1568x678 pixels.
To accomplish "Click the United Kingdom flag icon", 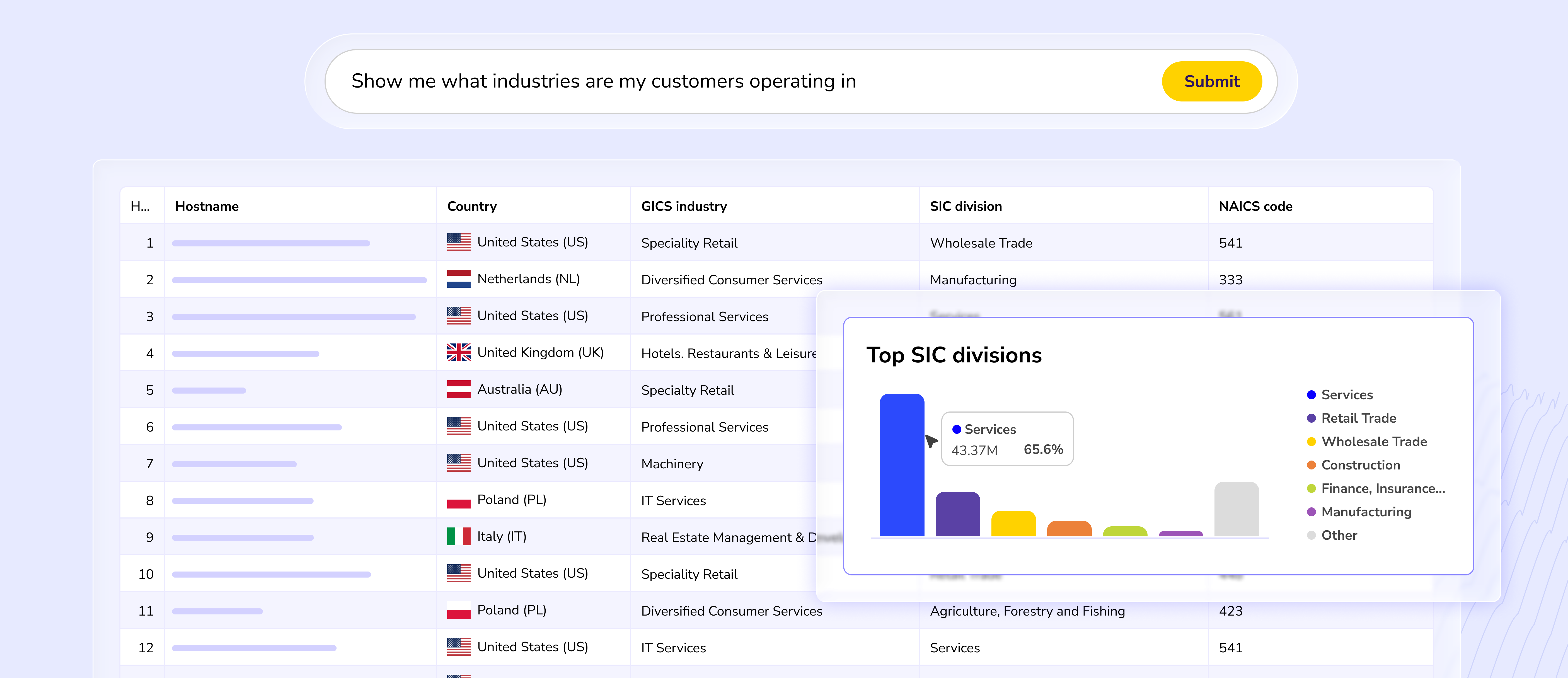I will [x=458, y=352].
